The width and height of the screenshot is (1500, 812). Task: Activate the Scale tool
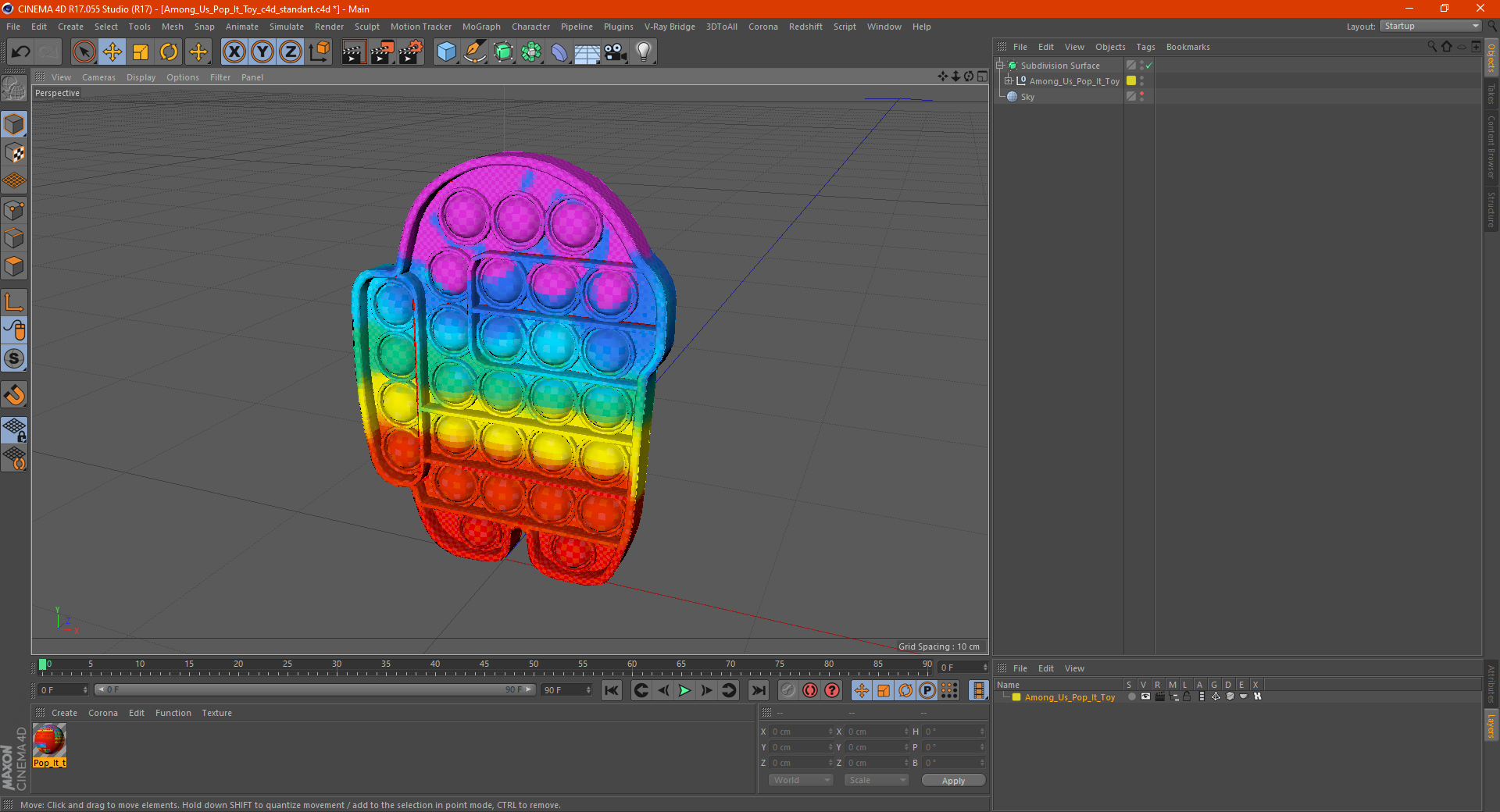[x=141, y=52]
